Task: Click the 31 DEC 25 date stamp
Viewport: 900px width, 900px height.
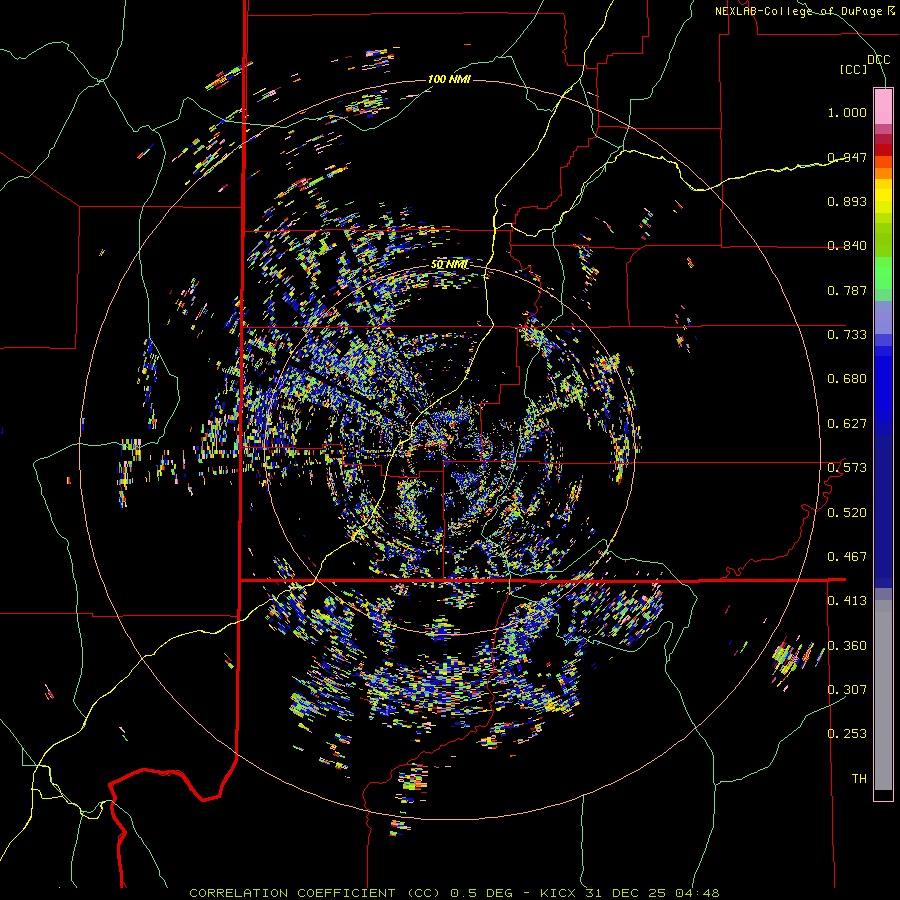Action: click(x=626, y=893)
